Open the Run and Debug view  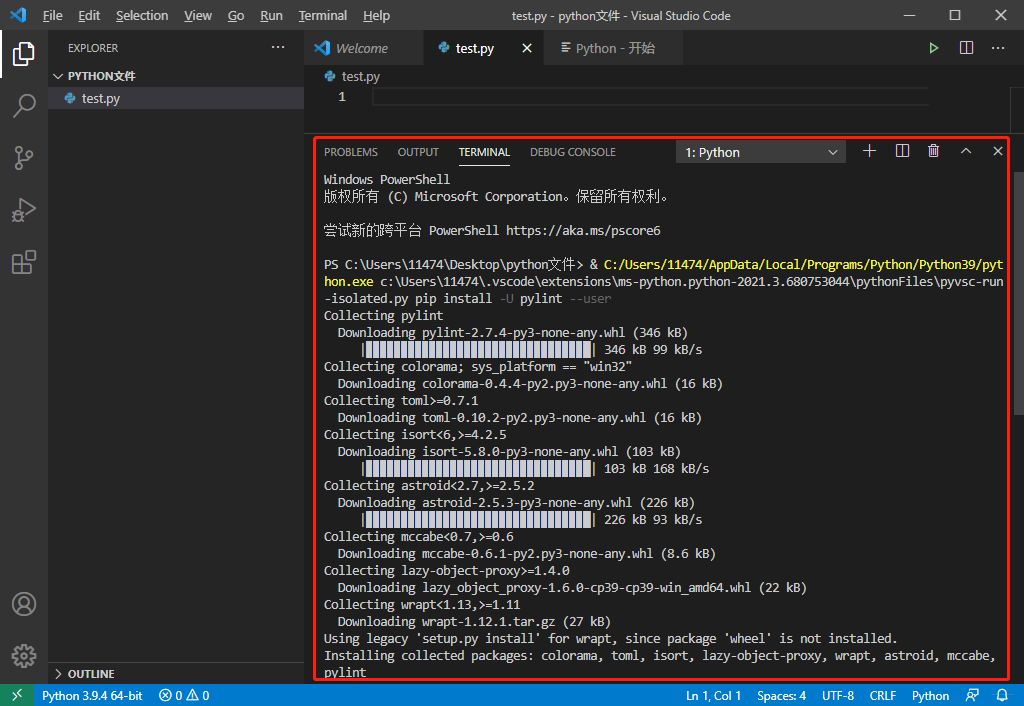coord(24,210)
